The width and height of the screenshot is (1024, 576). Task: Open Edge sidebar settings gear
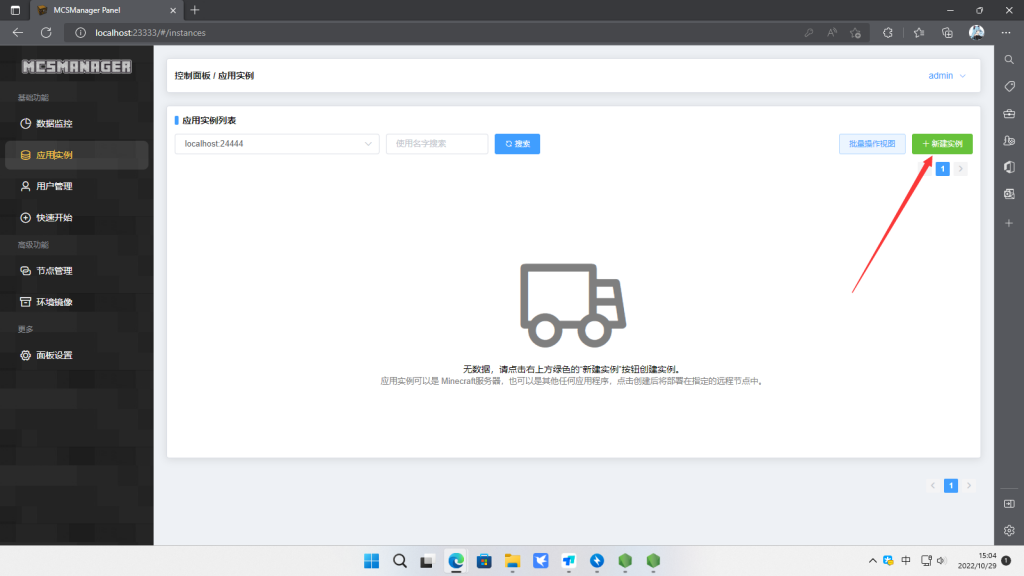(x=1009, y=531)
